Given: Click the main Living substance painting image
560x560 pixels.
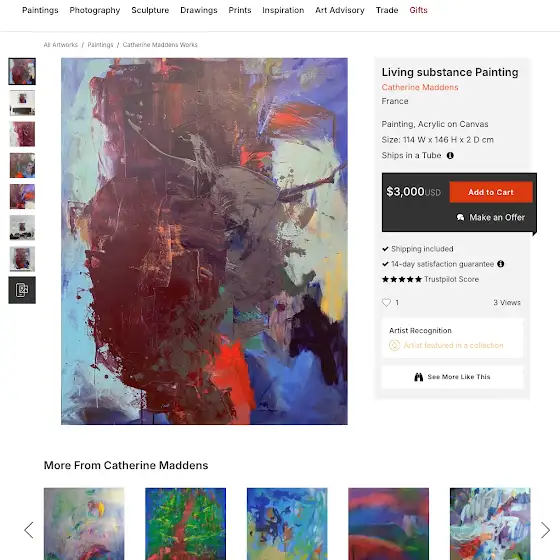Looking at the screenshot, I should [204, 241].
